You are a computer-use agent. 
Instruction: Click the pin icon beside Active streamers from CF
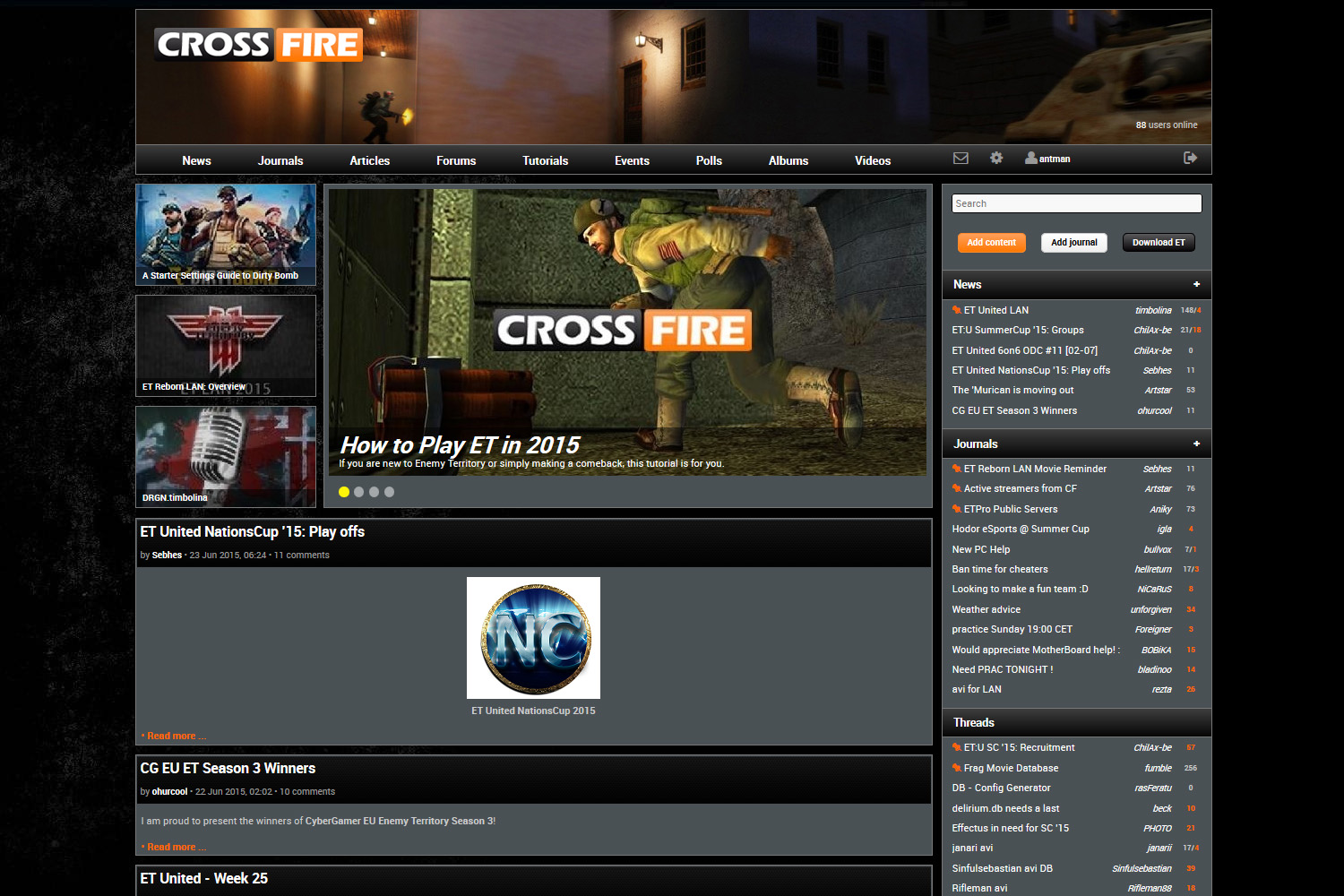click(957, 488)
